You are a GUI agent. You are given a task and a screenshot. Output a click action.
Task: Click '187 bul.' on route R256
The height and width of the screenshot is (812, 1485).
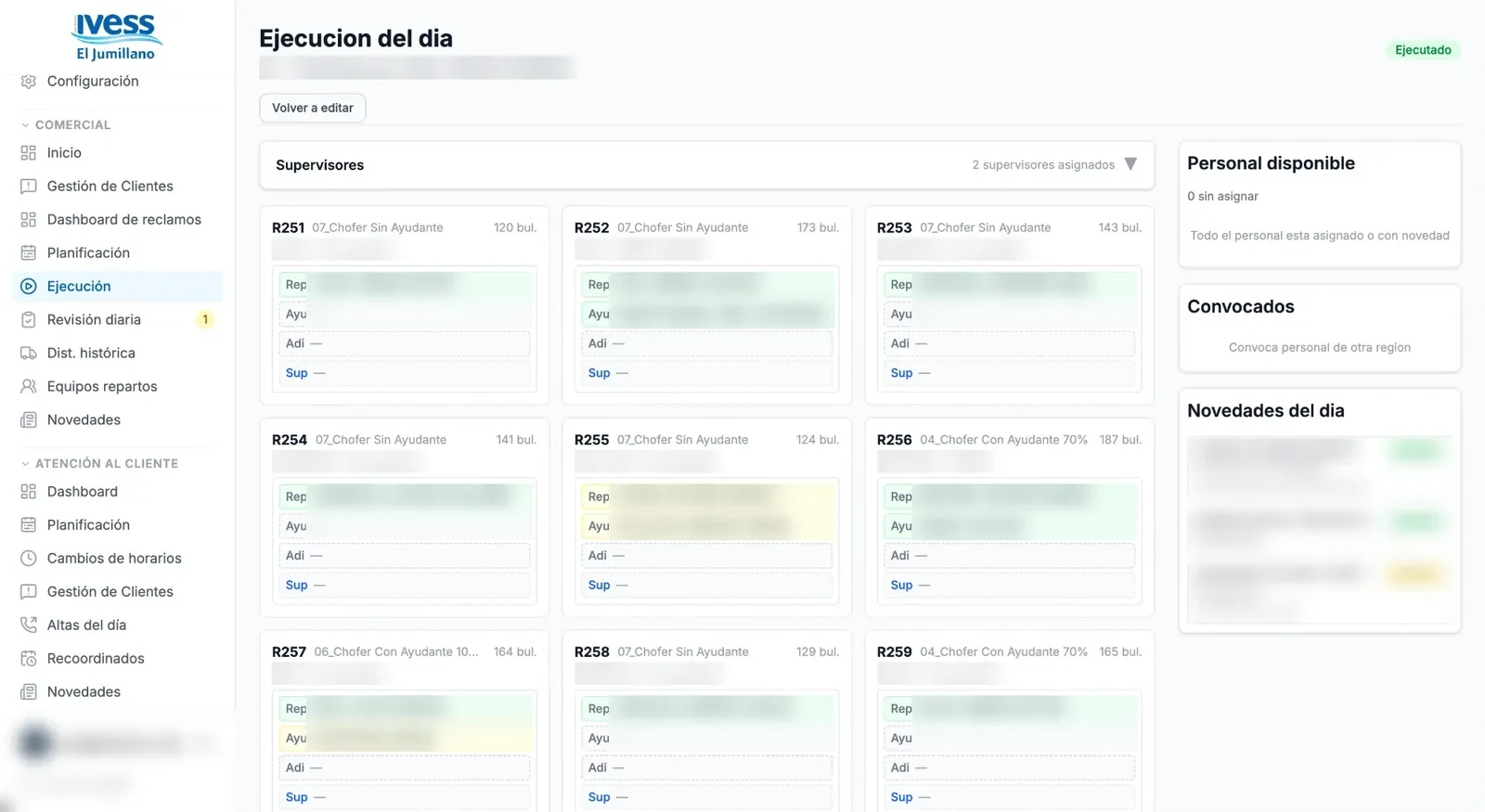click(x=1120, y=440)
